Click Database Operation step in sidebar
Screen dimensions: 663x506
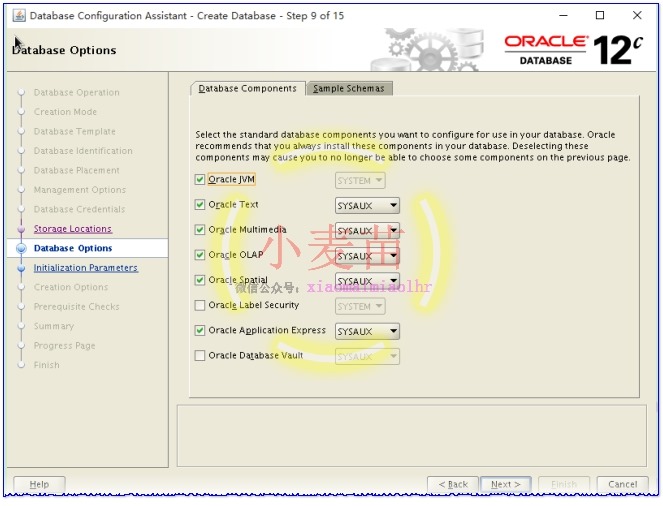pos(77,93)
